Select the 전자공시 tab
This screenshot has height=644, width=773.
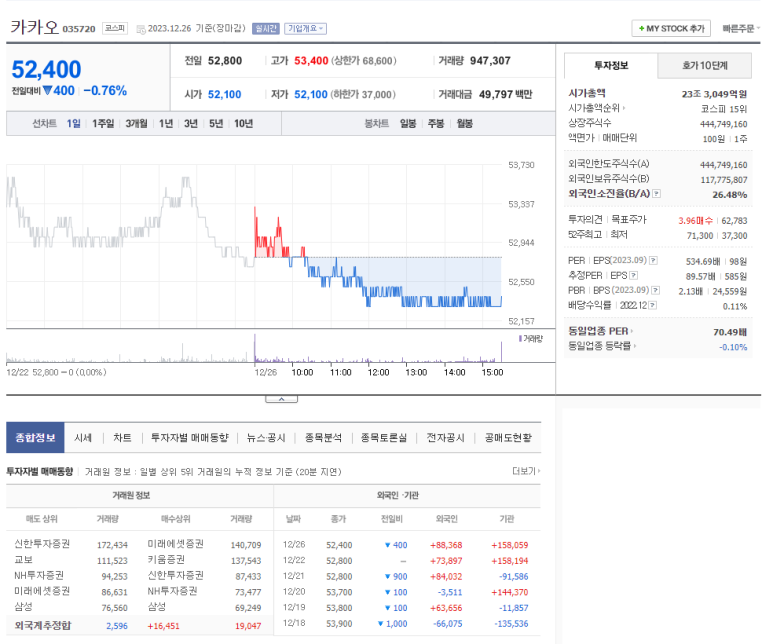tap(445, 438)
